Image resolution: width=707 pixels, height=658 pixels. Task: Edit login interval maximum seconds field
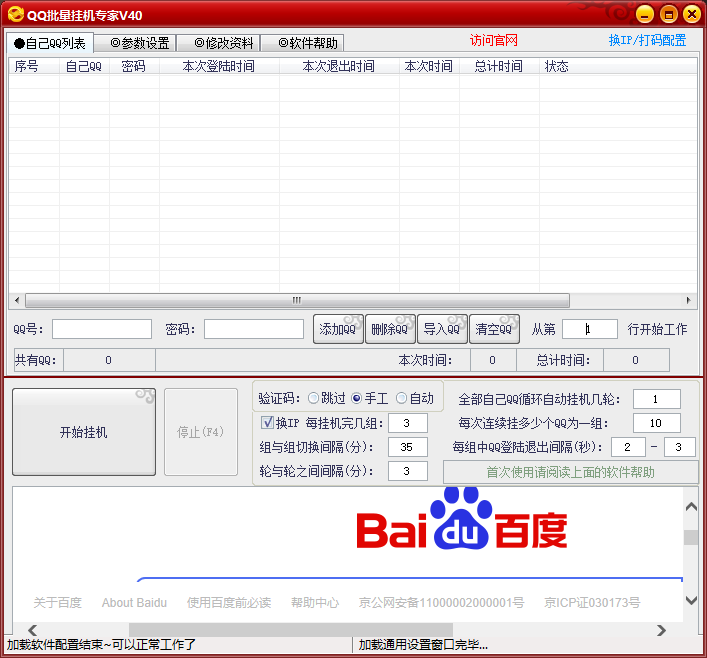(x=679, y=447)
